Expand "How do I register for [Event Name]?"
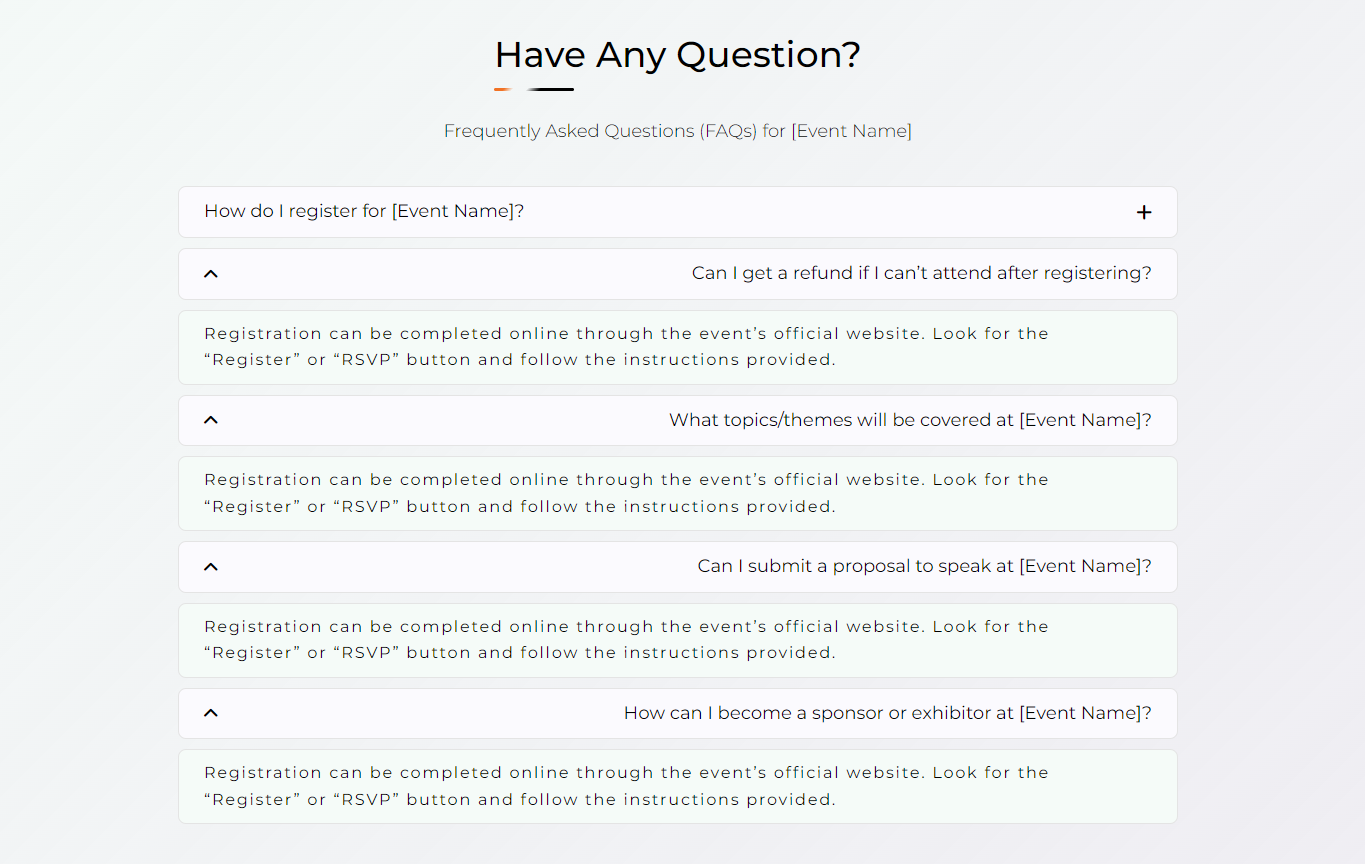Viewport: 1365px width, 864px height. click(364, 212)
